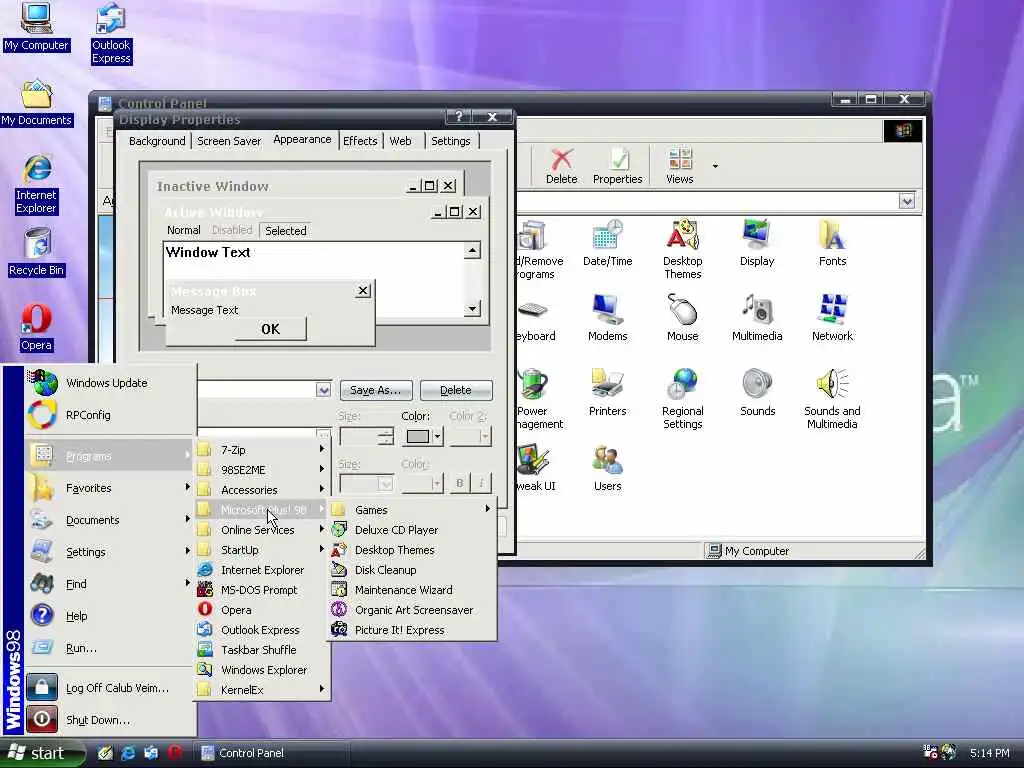Select the My Documents desktop icon
This screenshot has width=1024, height=768.
[37, 103]
